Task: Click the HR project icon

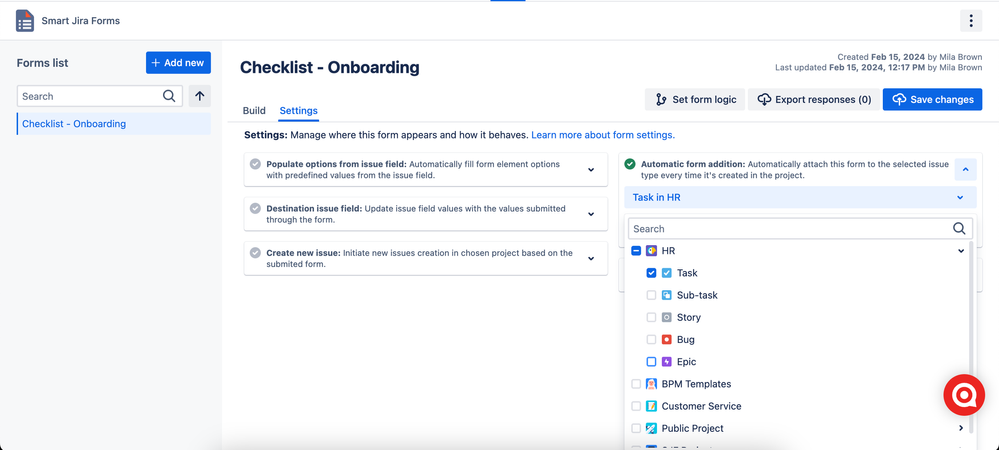Action: coord(651,251)
